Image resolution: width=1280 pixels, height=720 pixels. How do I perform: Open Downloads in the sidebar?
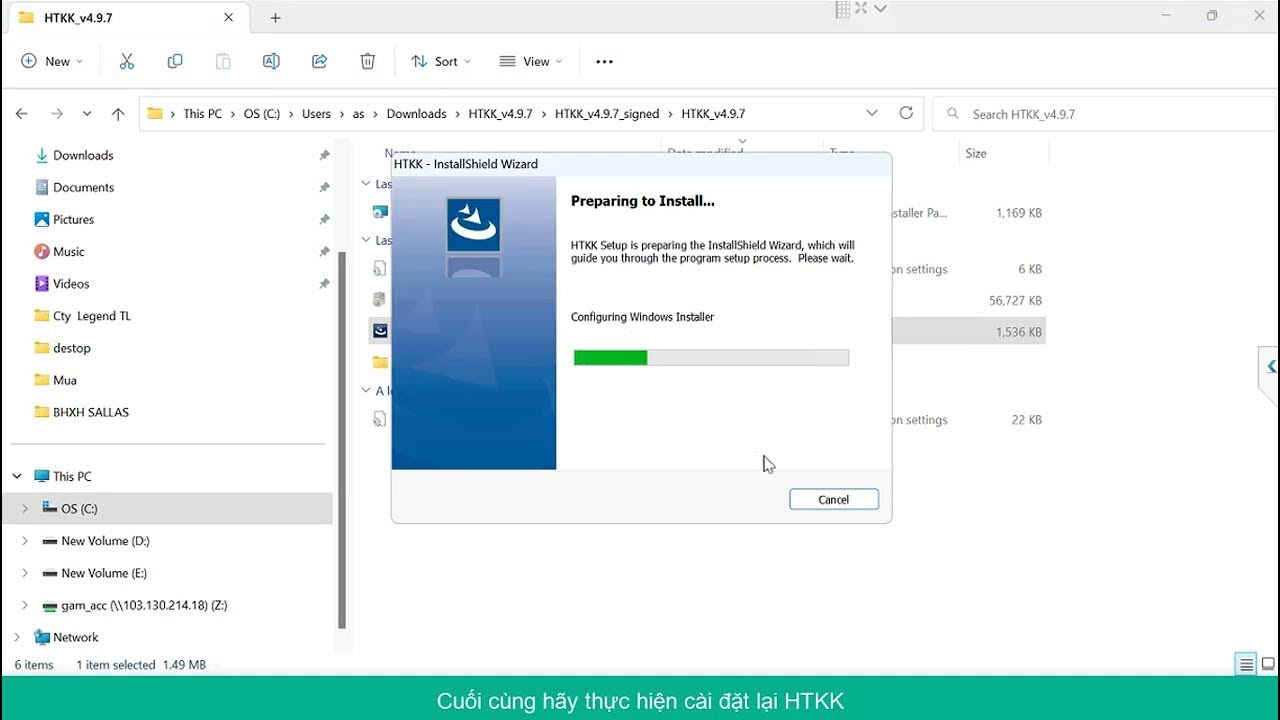(83, 155)
